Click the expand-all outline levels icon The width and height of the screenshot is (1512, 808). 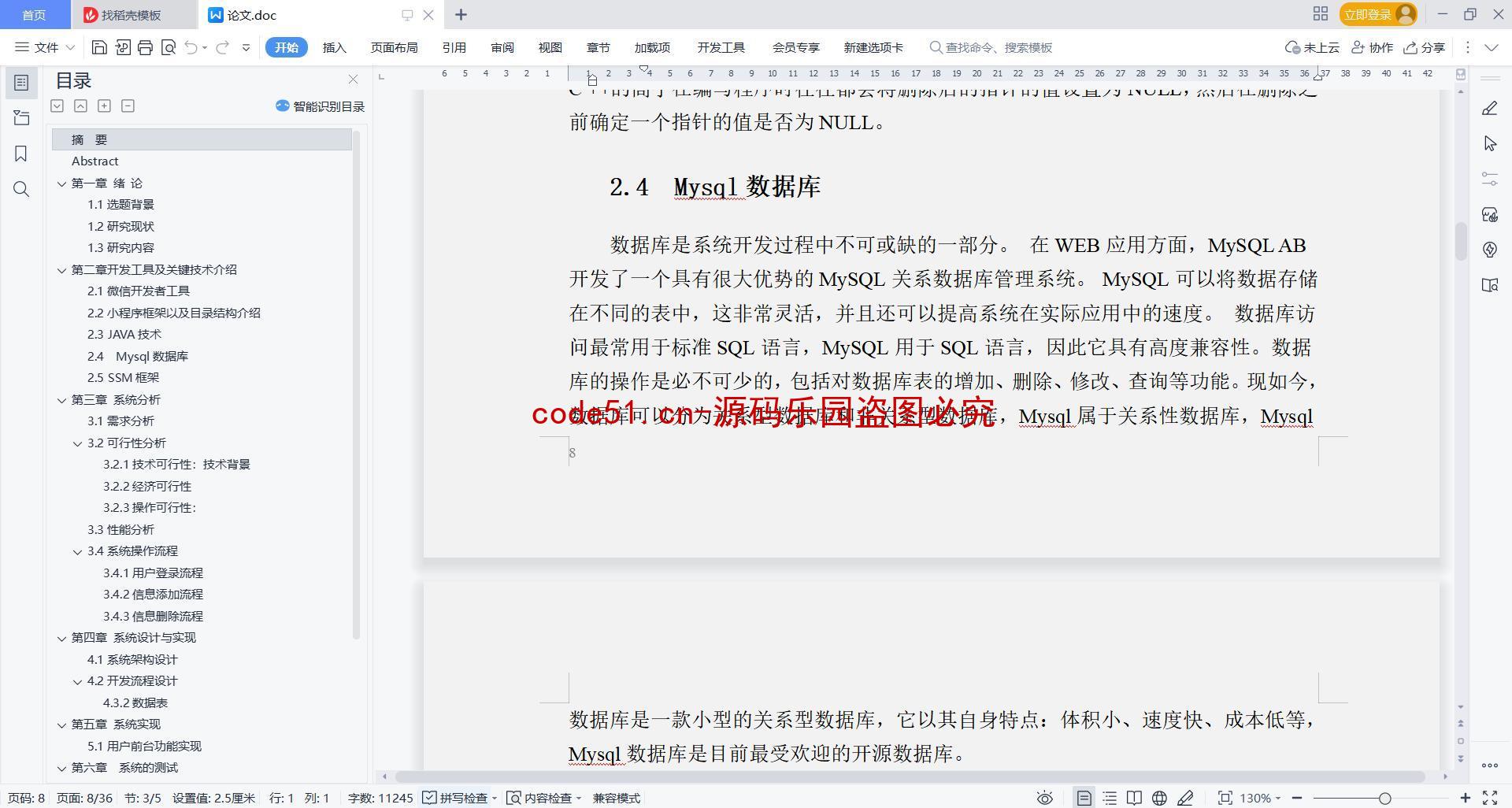point(57,106)
